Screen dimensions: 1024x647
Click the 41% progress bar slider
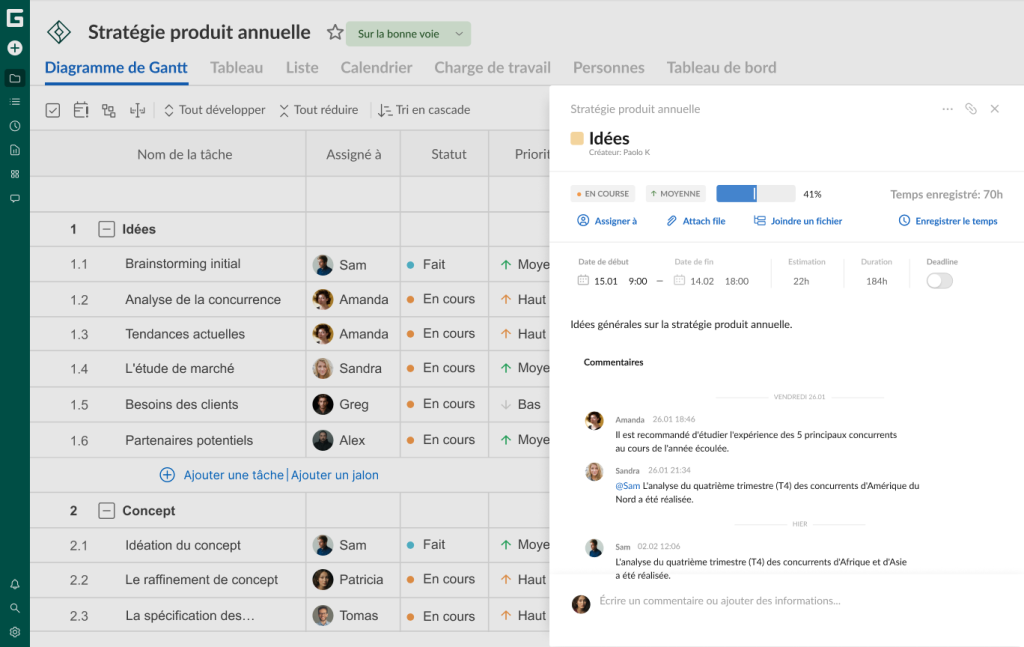pos(756,193)
